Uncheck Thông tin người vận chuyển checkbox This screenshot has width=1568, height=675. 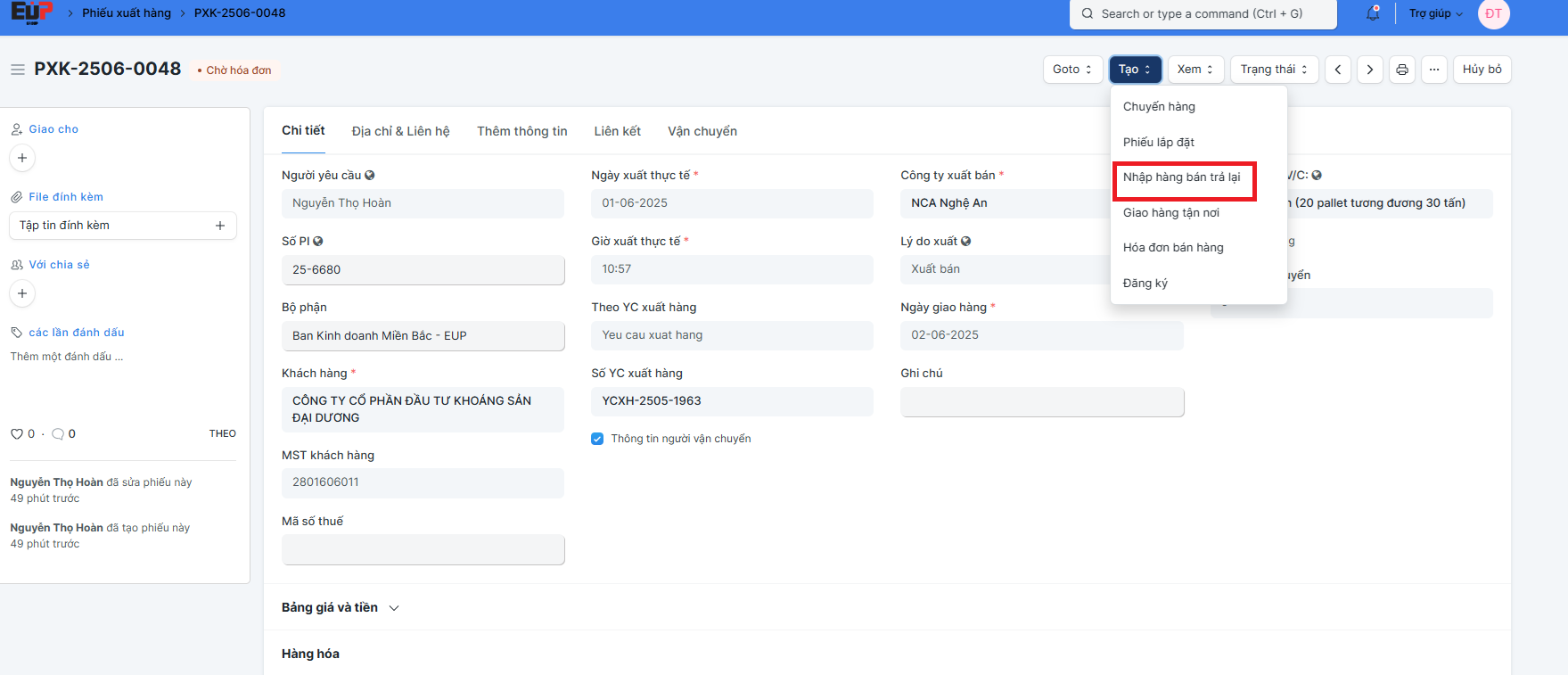[x=597, y=439]
